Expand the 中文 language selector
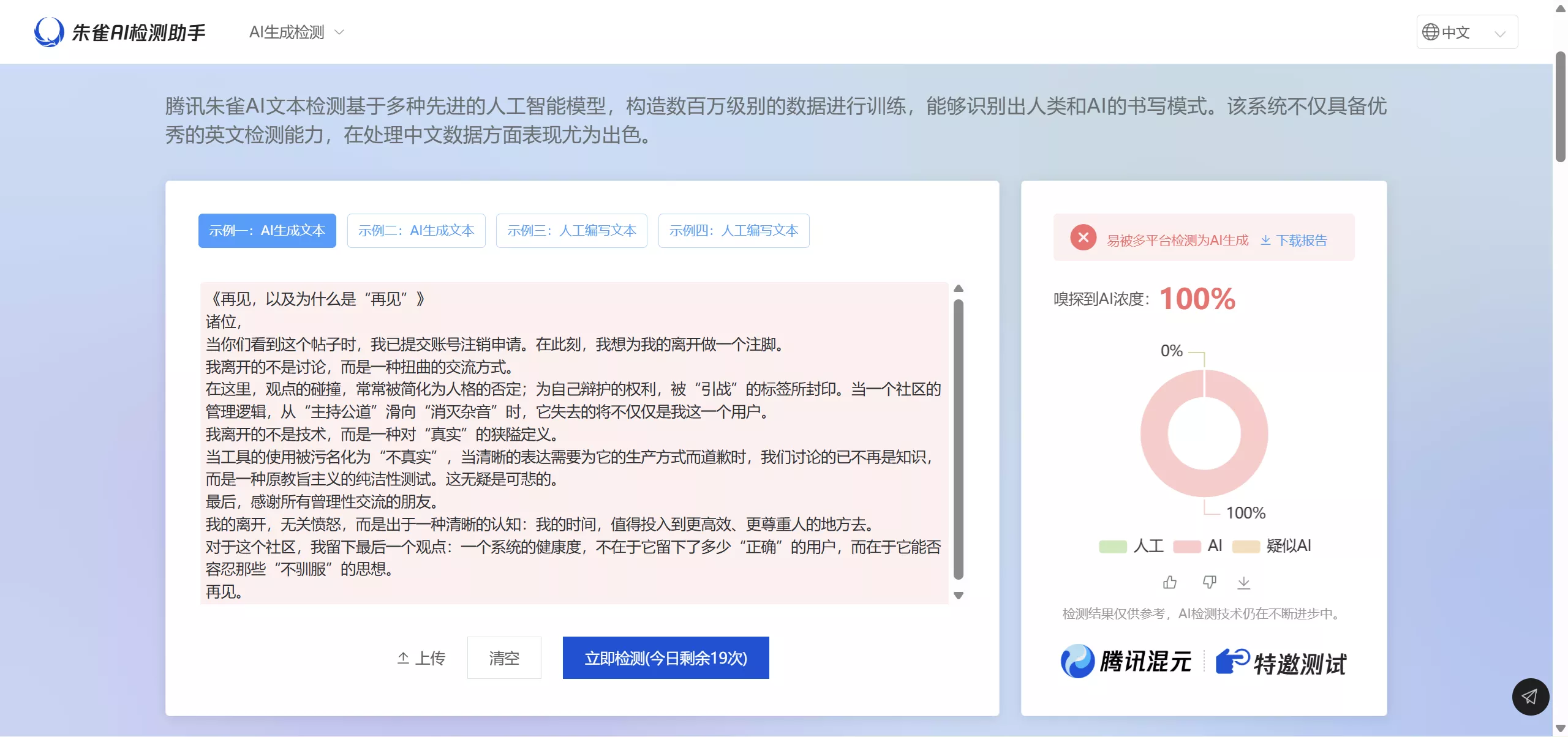 (x=1468, y=31)
